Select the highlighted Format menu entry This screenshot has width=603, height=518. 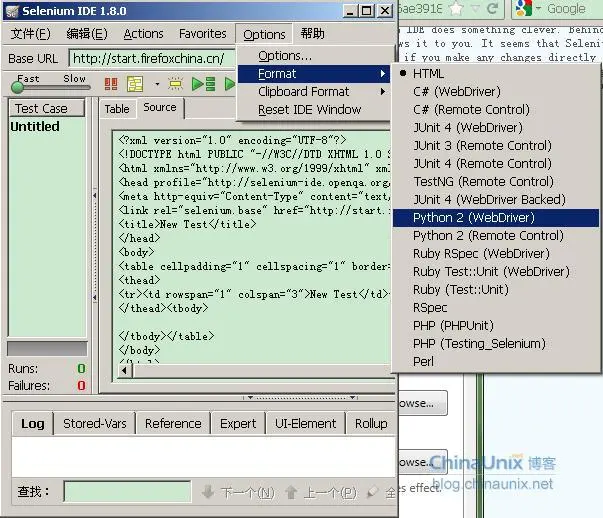point(314,74)
